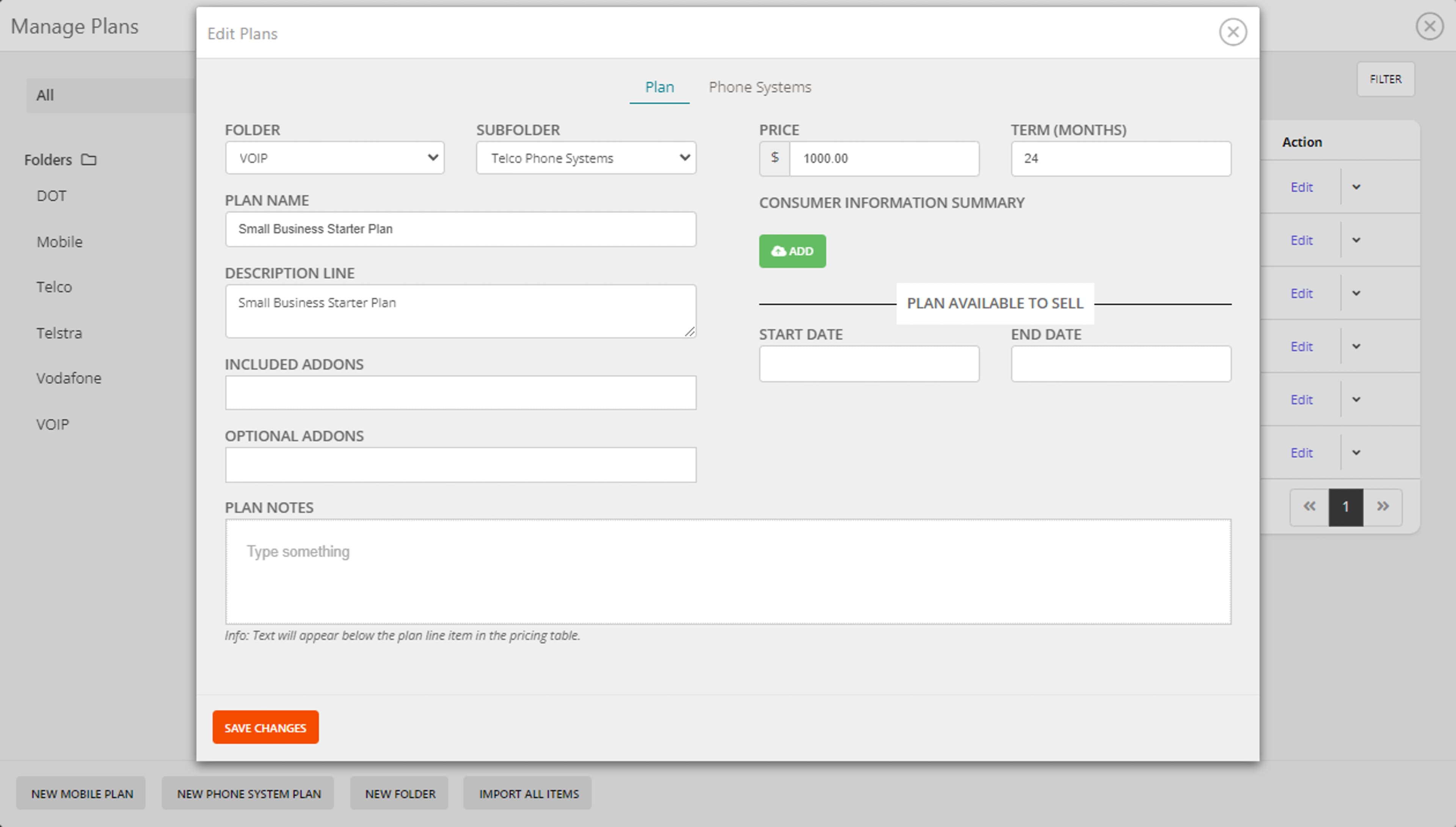Select the Plan tab
1456x827 pixels.
[659, 87]
